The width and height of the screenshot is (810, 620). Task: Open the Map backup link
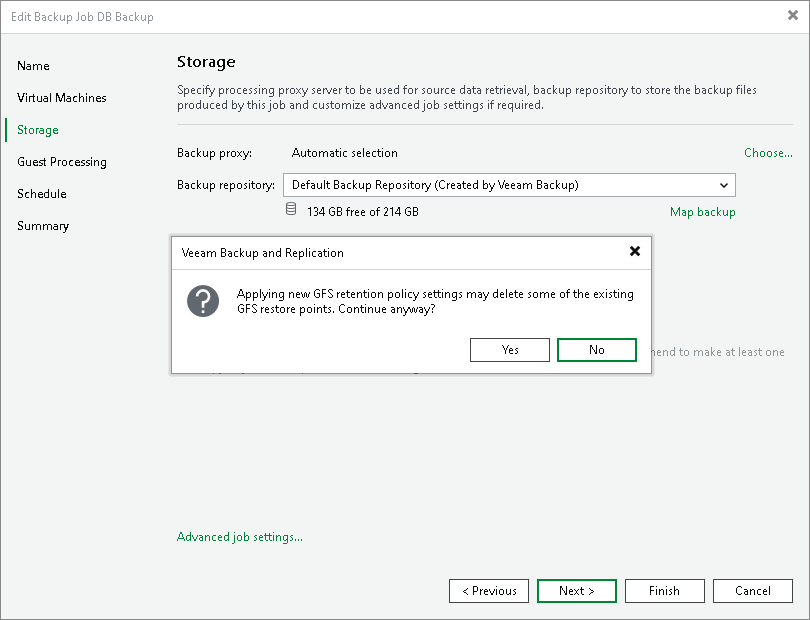pos(703,212)
